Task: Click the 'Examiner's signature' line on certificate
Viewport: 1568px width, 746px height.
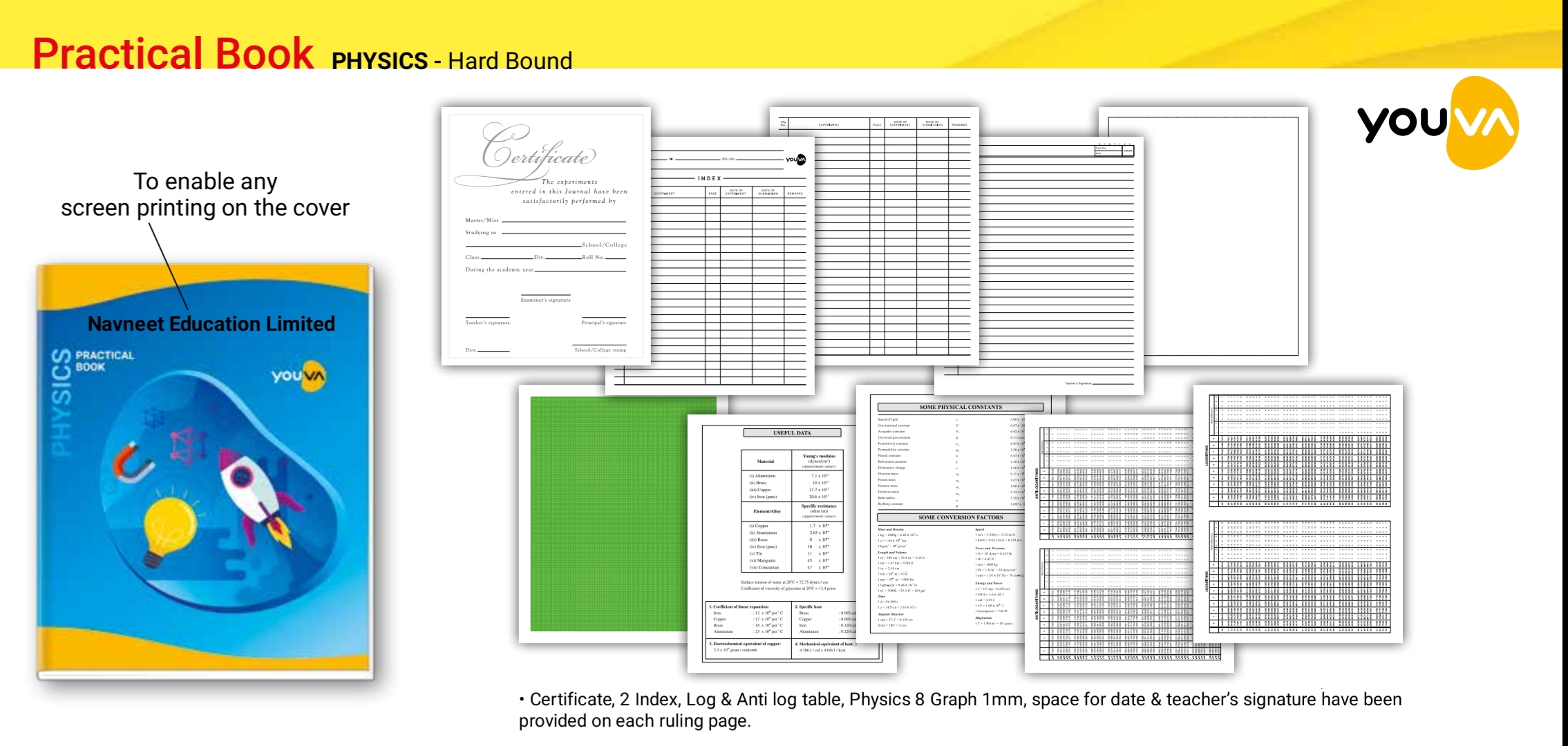Action: pyautogui.click(x=546, y=298)
